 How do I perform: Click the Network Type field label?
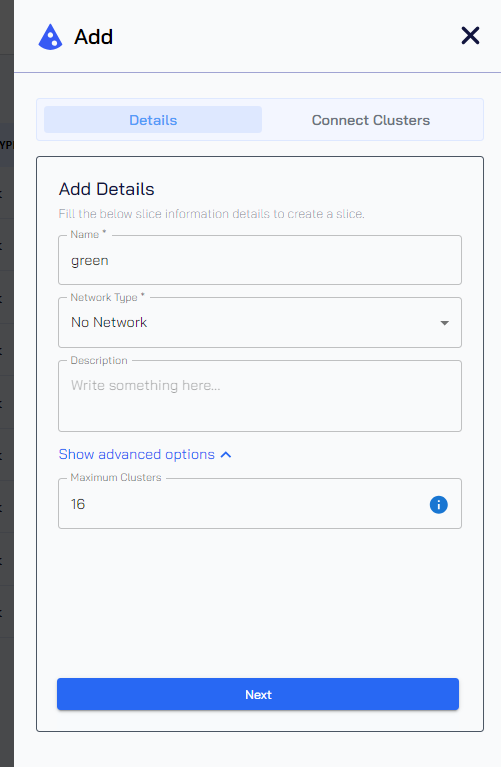[x=107, y=297]
